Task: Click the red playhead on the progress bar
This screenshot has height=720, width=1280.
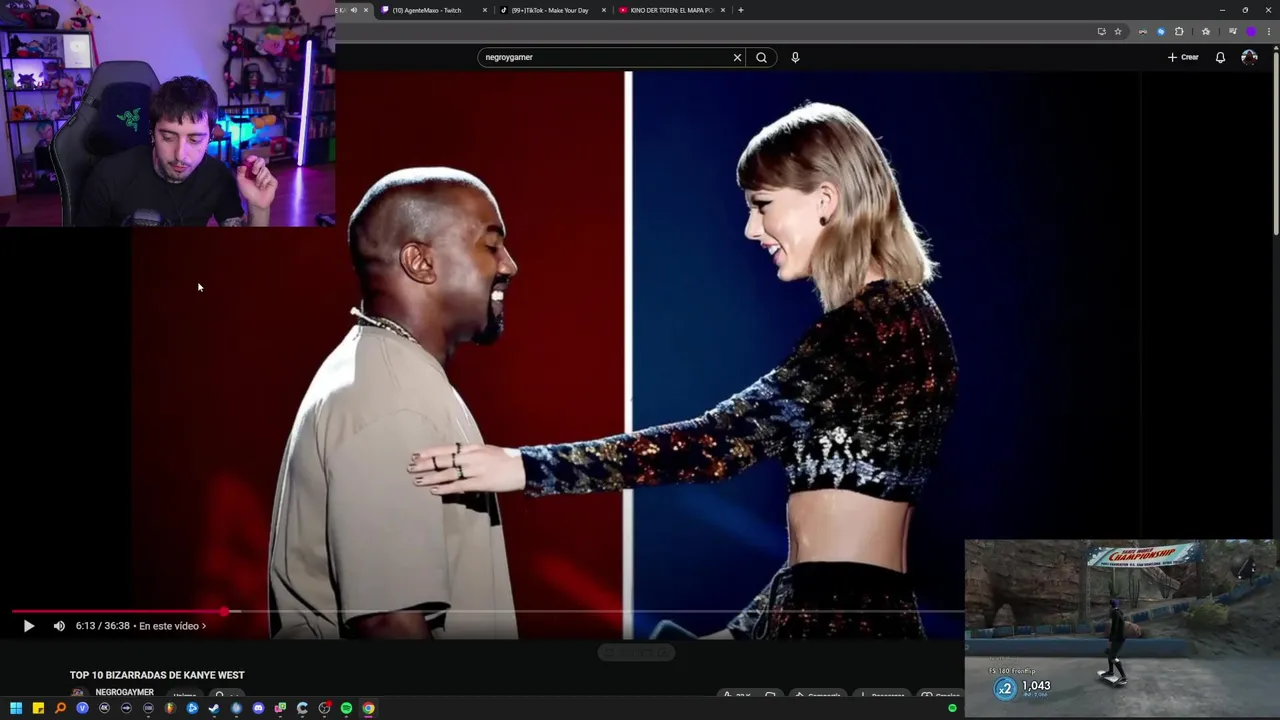Action: click(x=224, y=611)
